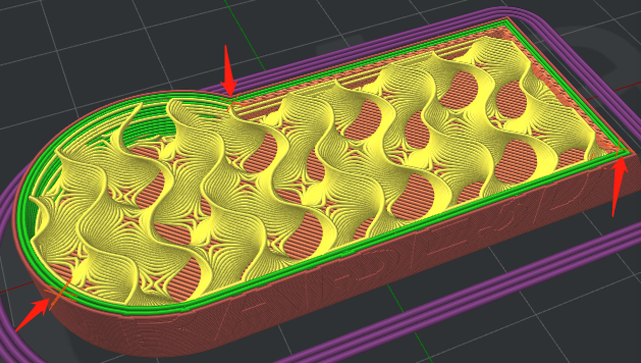This screenshot has width=641, height=363.
Task: Click the red arrow at the bottom-left seam
Action: pos(34,314)
